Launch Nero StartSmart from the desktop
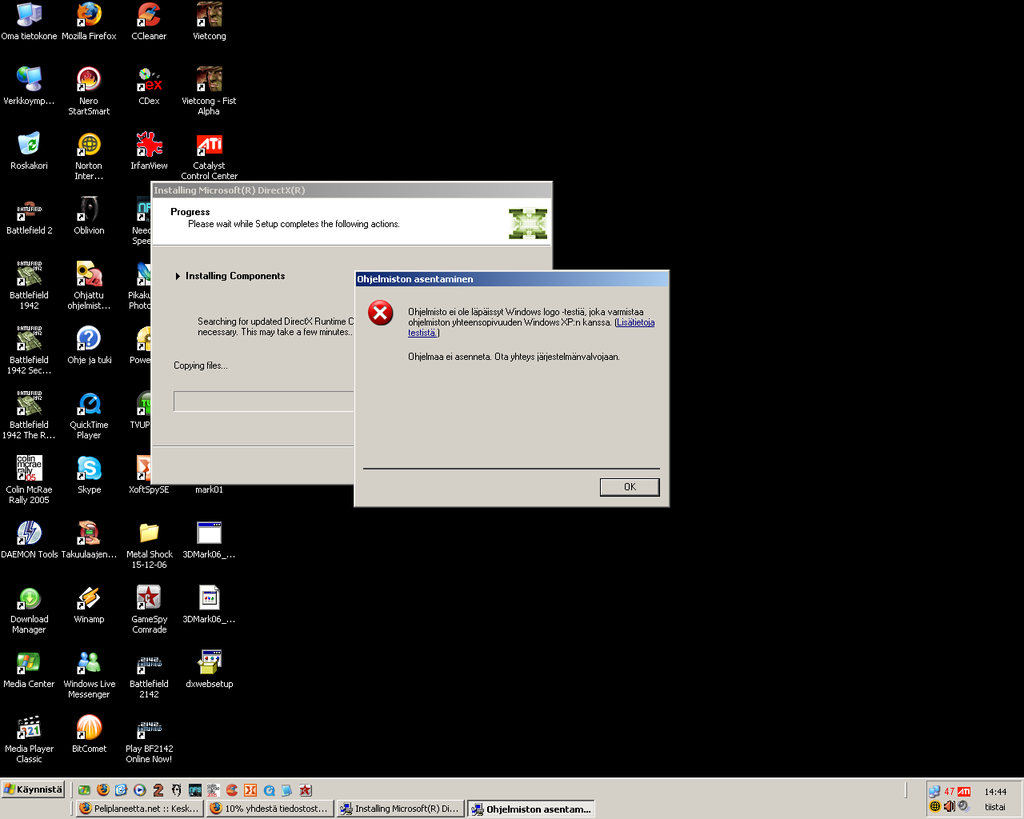 click(x=89, y=81)
